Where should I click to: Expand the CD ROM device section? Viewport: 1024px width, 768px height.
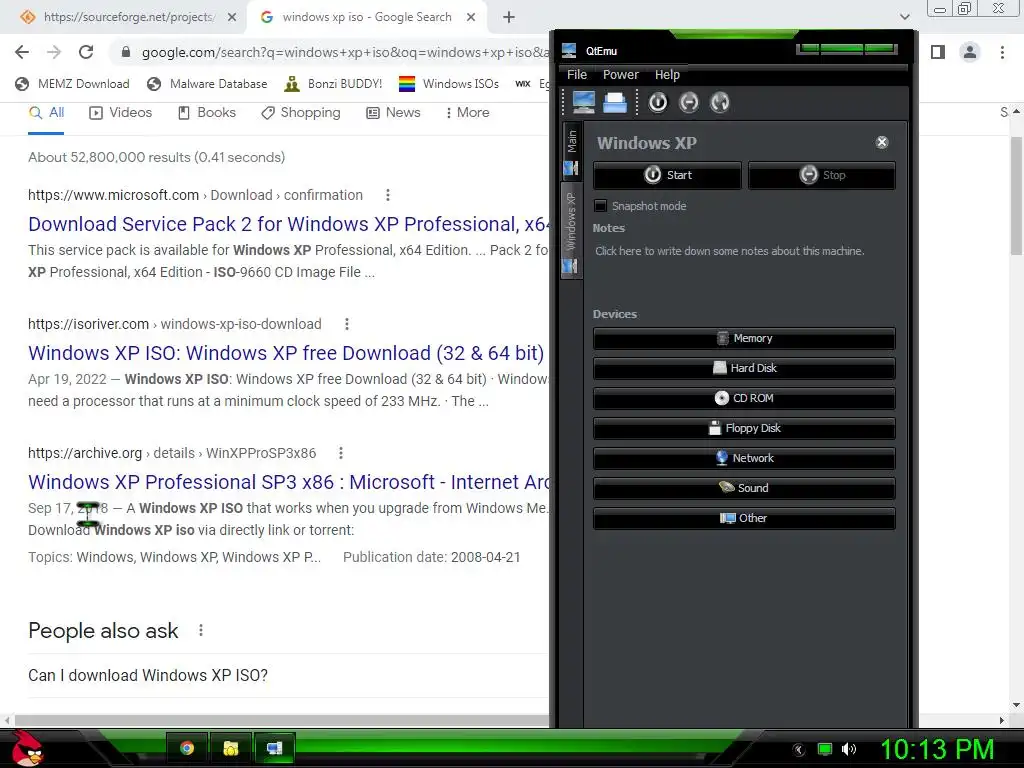coord(744,398)
